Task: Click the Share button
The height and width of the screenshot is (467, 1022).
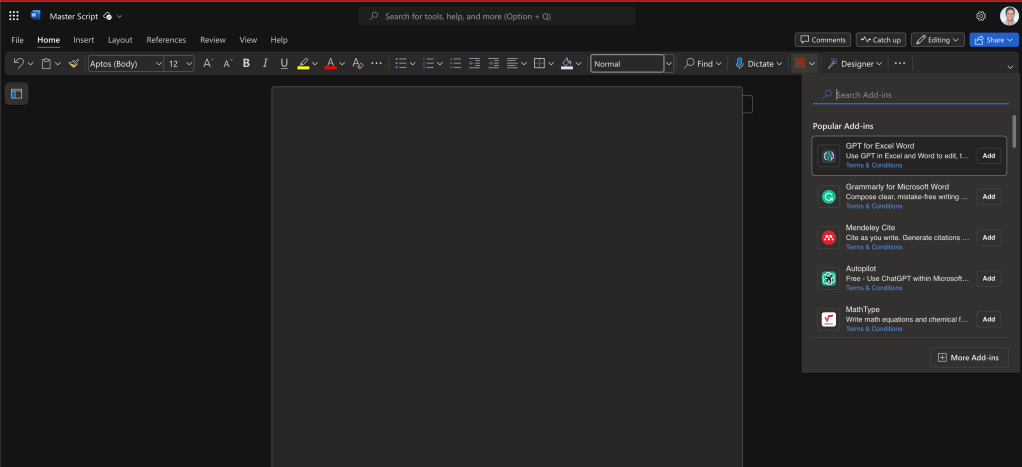Action: click(994, 40)
